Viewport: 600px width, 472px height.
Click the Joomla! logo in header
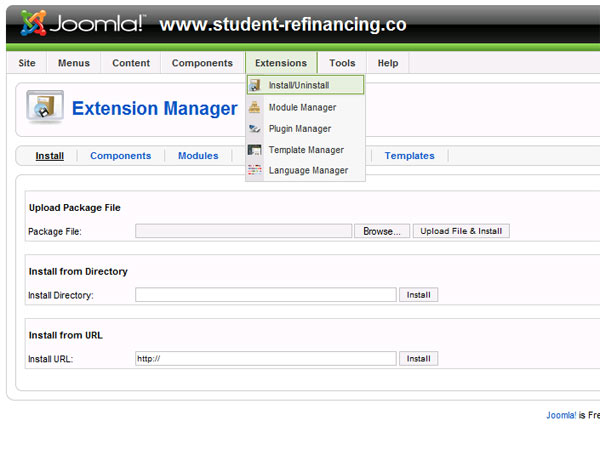tap(83, 23)
